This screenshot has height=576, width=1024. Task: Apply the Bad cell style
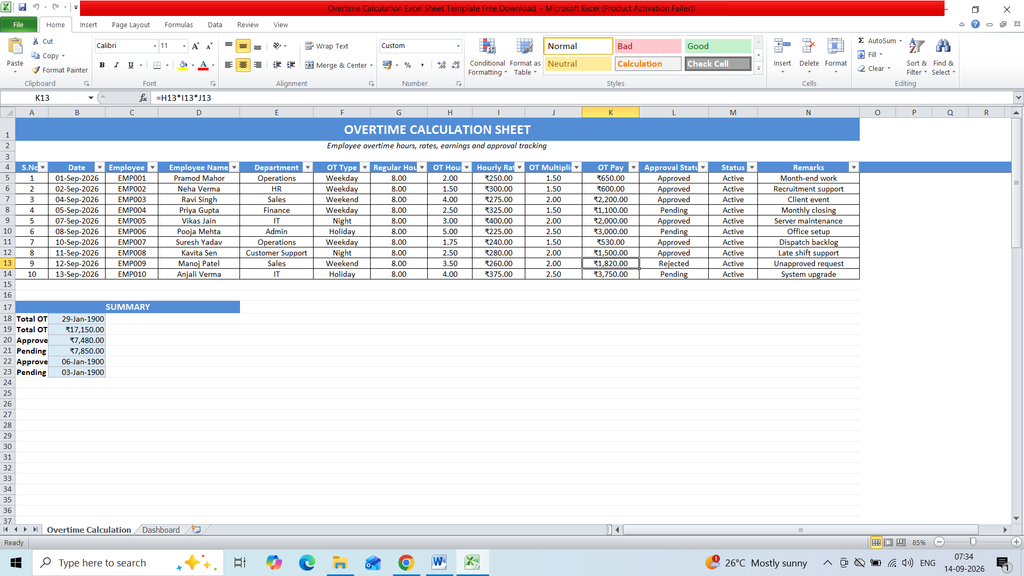[647, 46]
